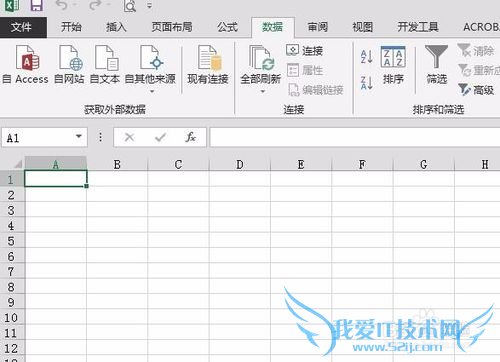The width and height of the screenshot is (500, 362).
Task: Open the 页面布局 tab
Action: (172, 27)
